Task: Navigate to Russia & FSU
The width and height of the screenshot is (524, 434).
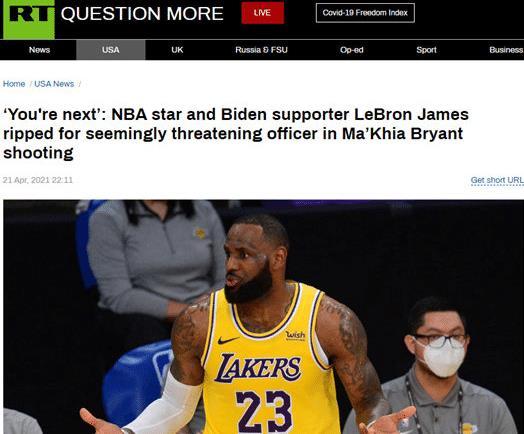Action: [261, 50]
